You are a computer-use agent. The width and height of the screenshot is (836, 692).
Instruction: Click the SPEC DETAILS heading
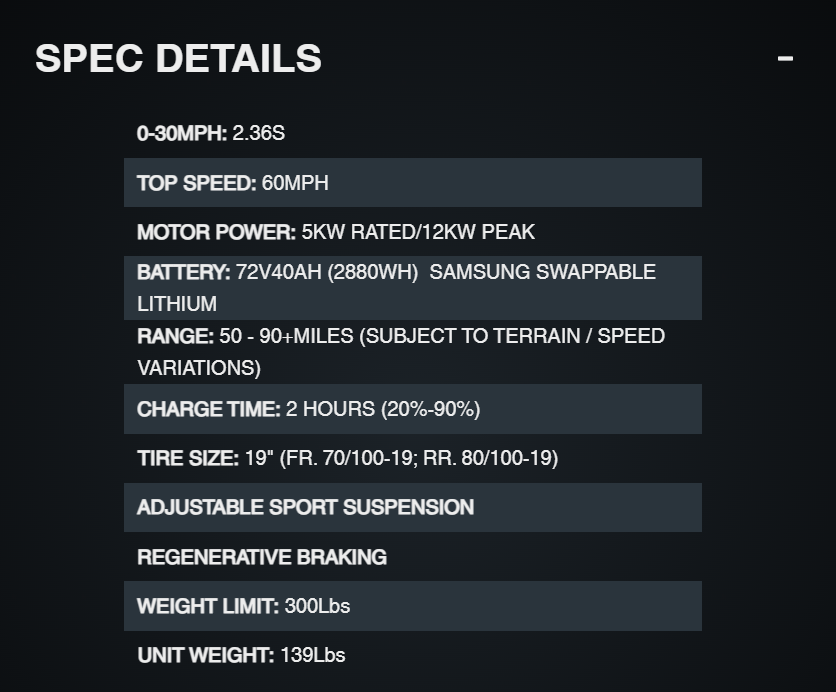pyautogui.click(x=178, y=59)
